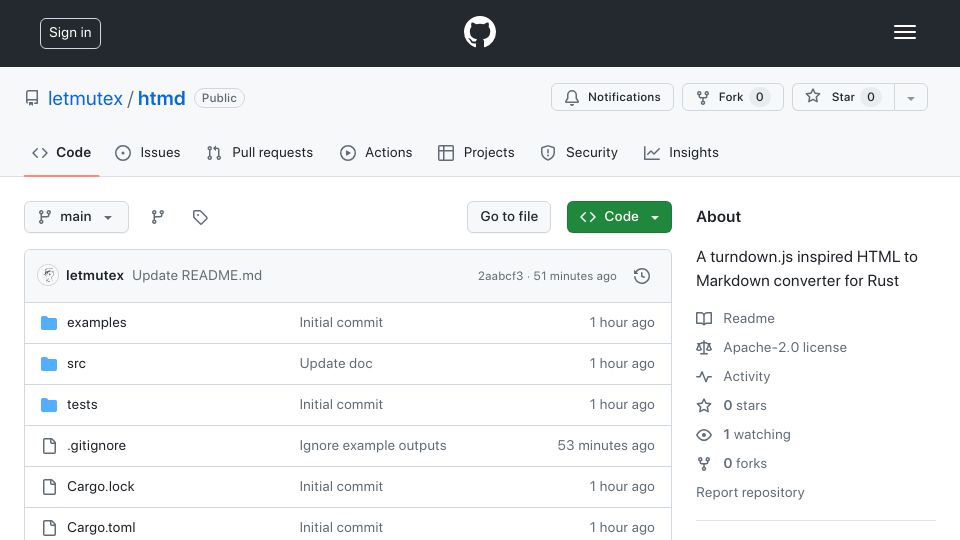Click the 53 minutes ago timestamp

pyautogui.click(x=606, y=446)
